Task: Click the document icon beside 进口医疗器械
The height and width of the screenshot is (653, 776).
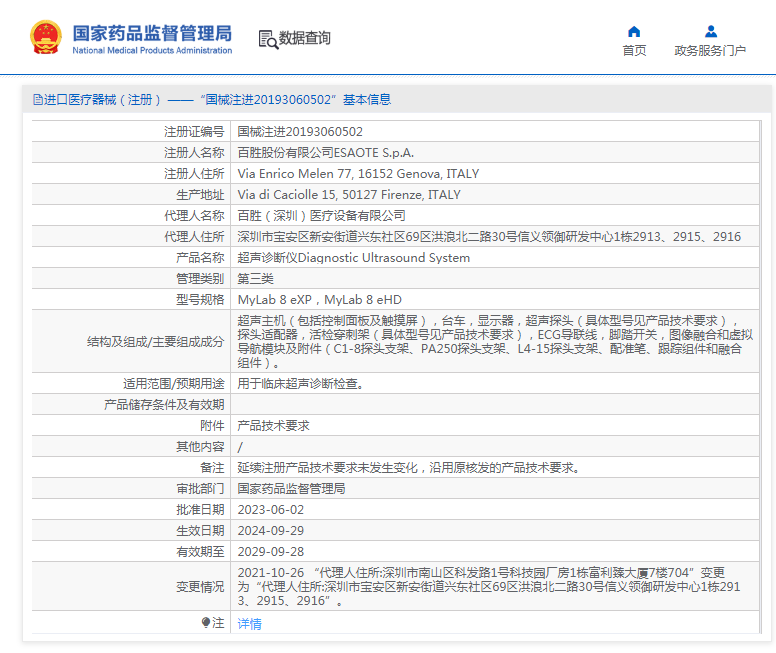Action: pyautogui.click(x=37, y=100)
